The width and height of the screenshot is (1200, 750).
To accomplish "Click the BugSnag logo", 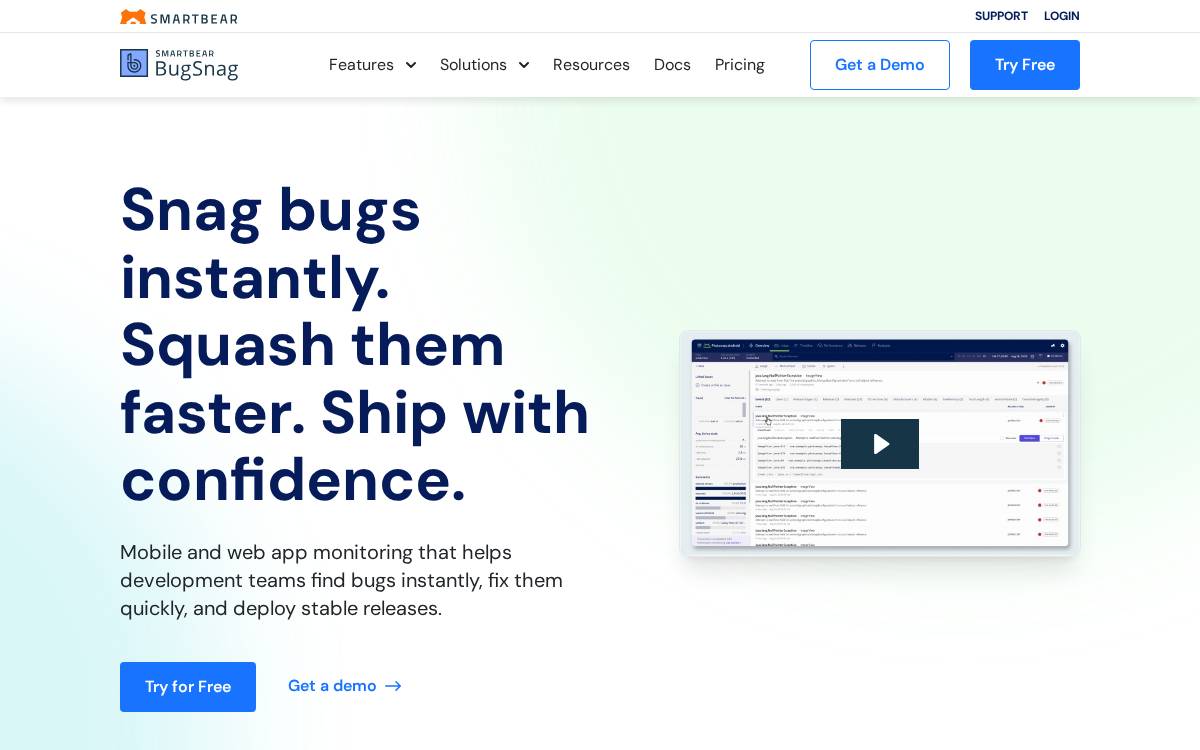I will pos(179,64).
